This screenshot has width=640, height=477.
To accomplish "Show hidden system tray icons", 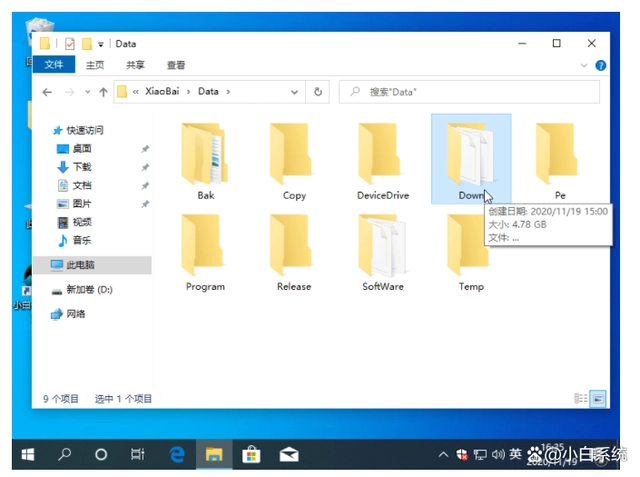I will pos(443,454).
